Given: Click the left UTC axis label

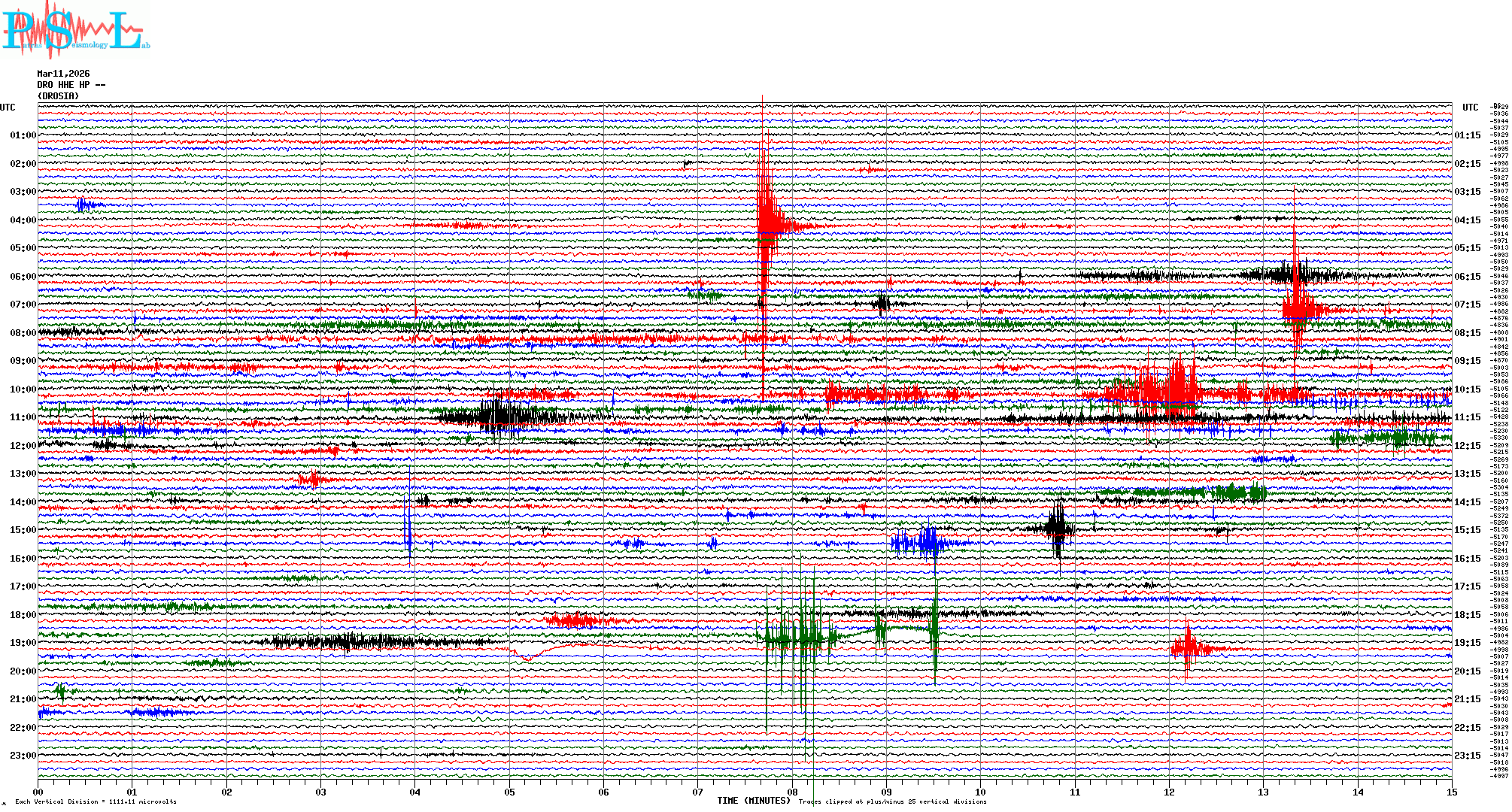Looking at the screenshot, I should [x=8, y=108].
